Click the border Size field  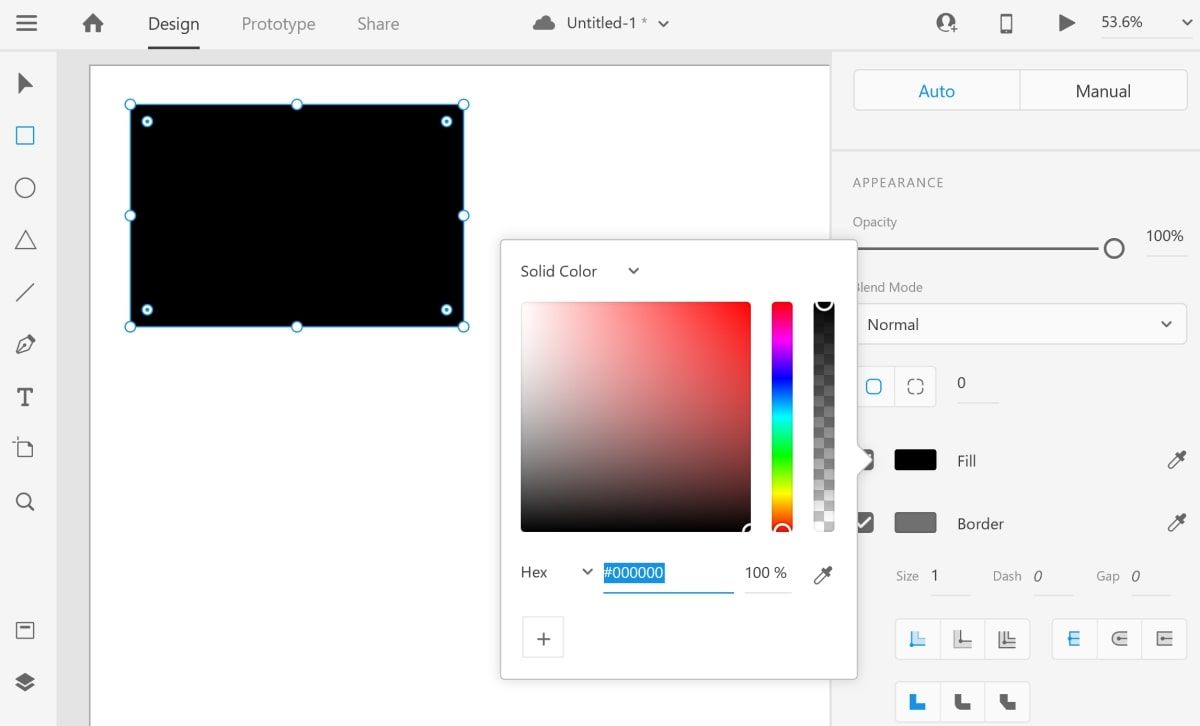point(949,577)
